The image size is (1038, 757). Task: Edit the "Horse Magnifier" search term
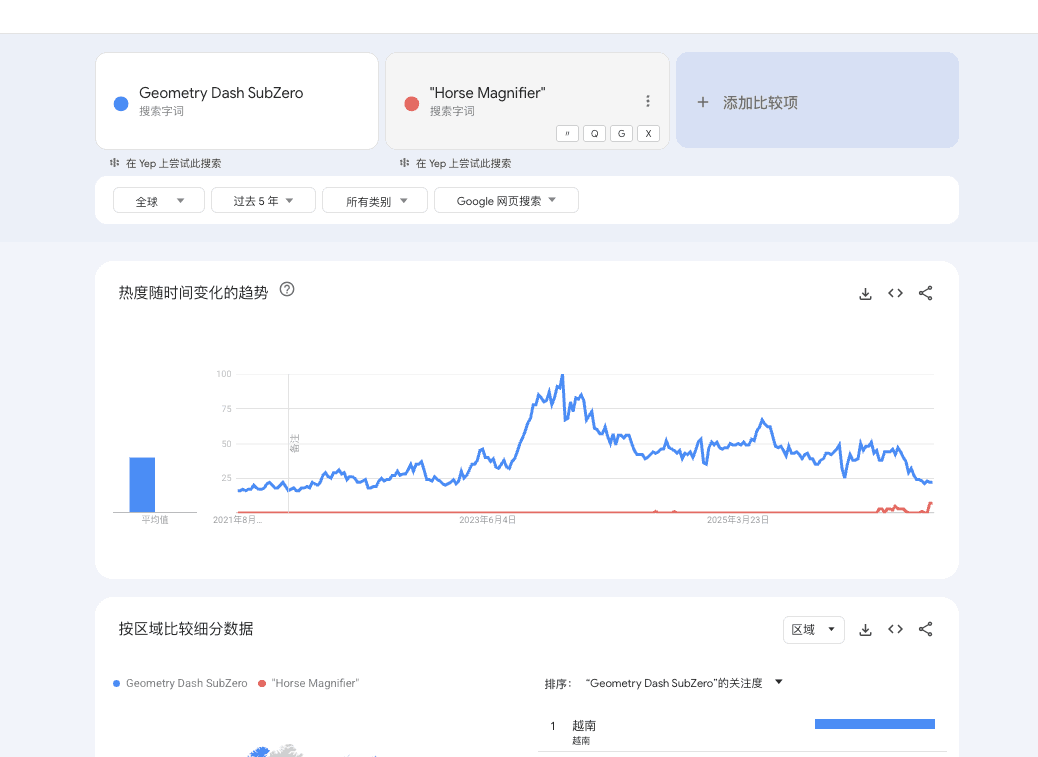(487, 93)
